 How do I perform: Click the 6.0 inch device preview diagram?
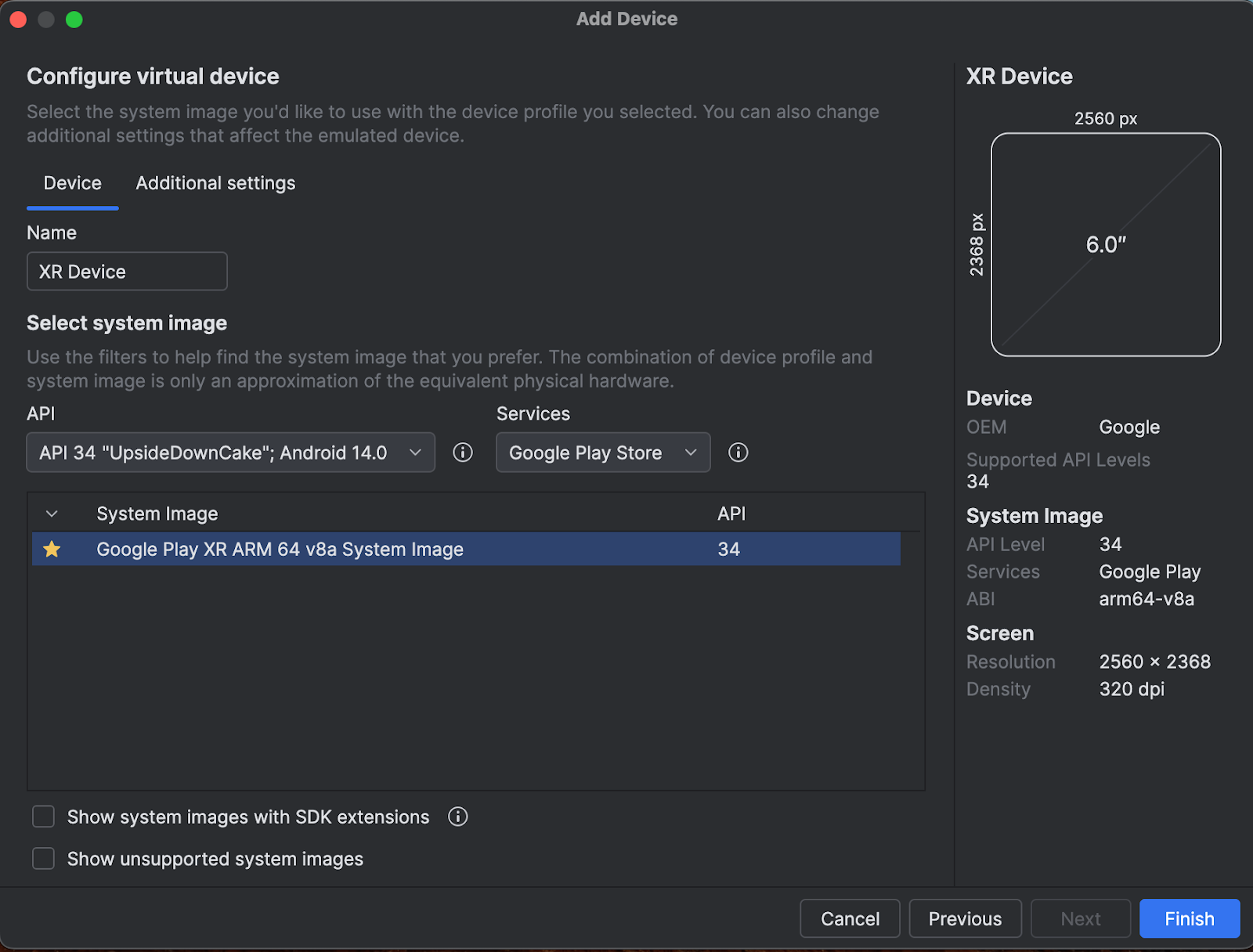(1105, 244)
